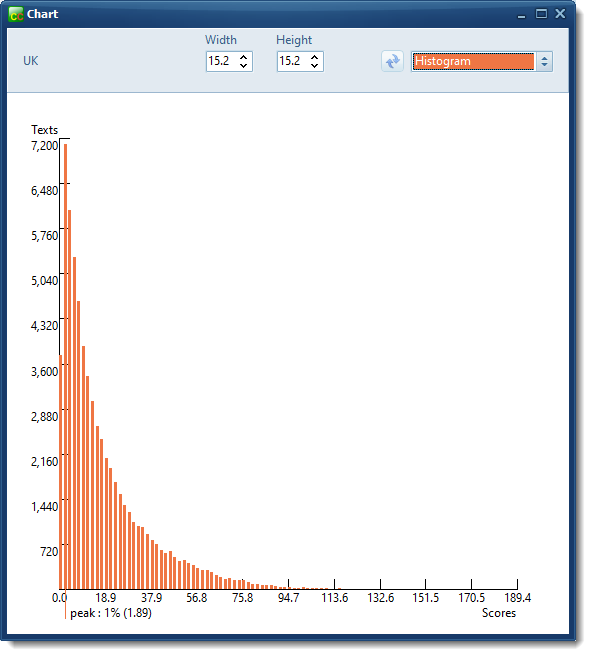591x656 pixels.
Task: Click the 3,600 y-axis value
Action: tap(45, 372)
